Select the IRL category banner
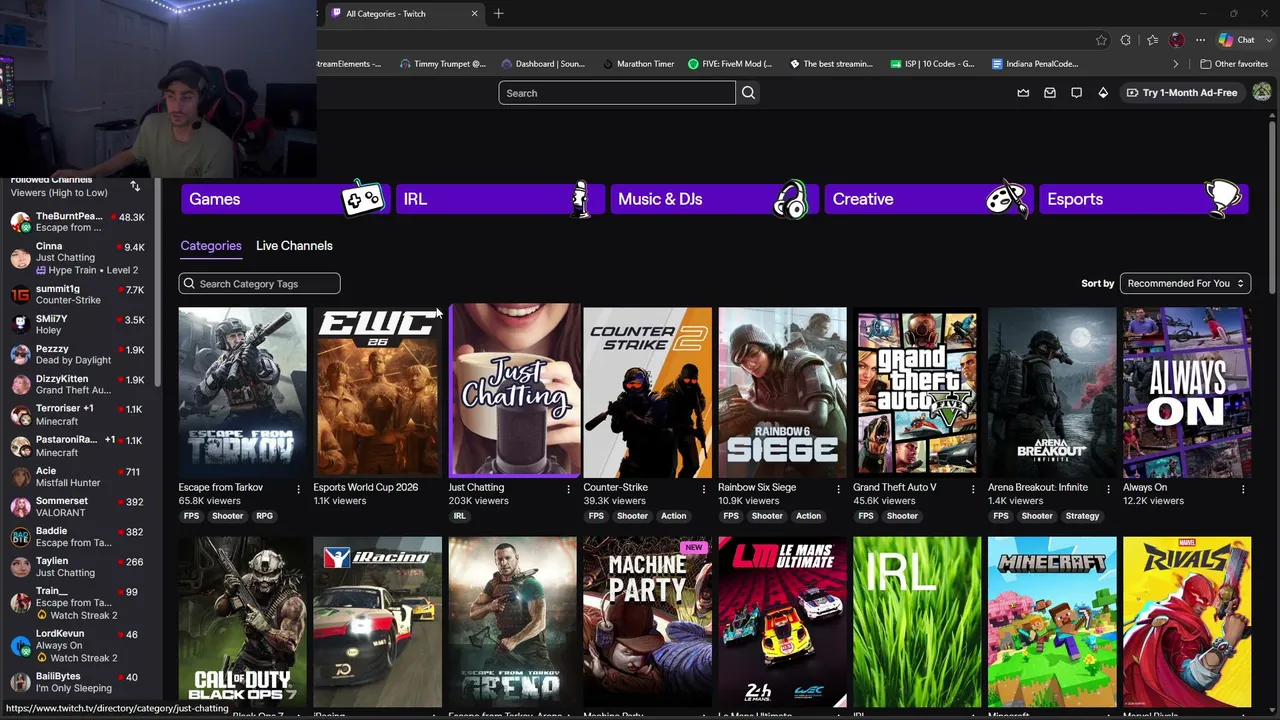This screenshot has width=1280, height=720. 499,198
